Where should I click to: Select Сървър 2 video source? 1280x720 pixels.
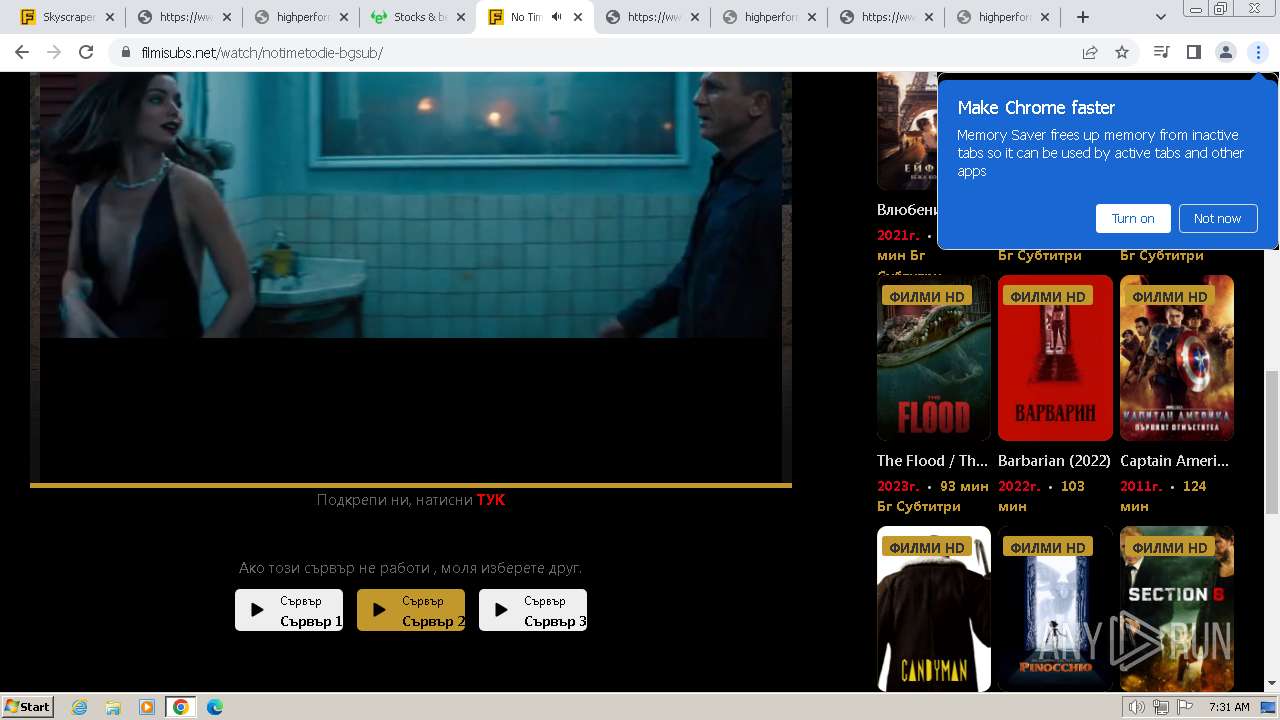tap(411, 610)
